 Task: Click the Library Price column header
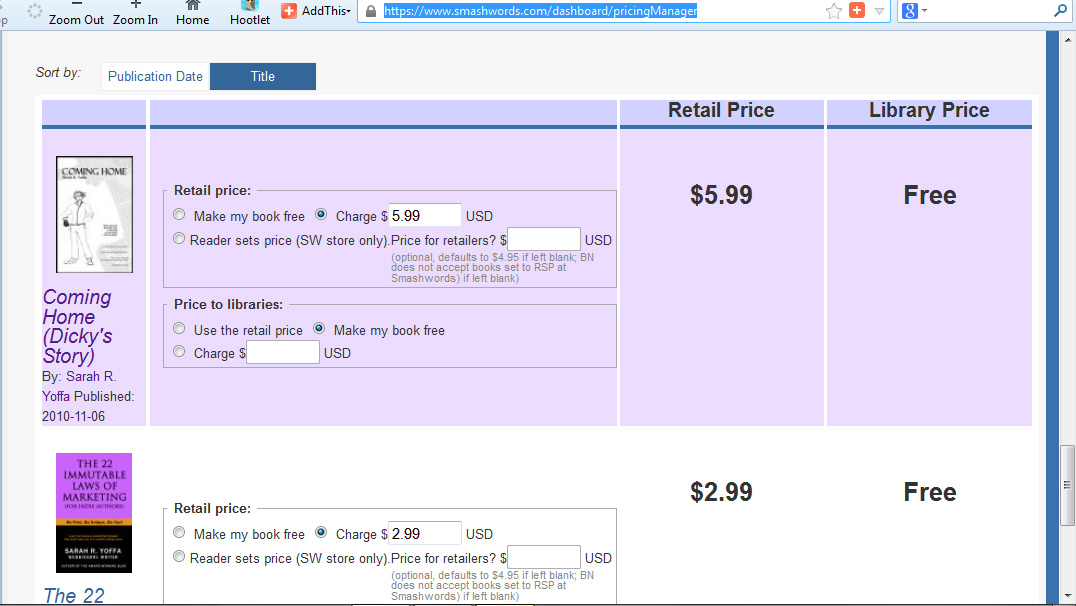click(929, 110)
